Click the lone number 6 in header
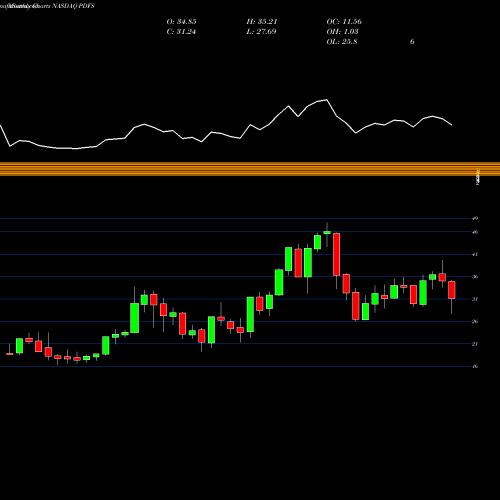This screenshot has height=500, width=500. tap(412, 42)
